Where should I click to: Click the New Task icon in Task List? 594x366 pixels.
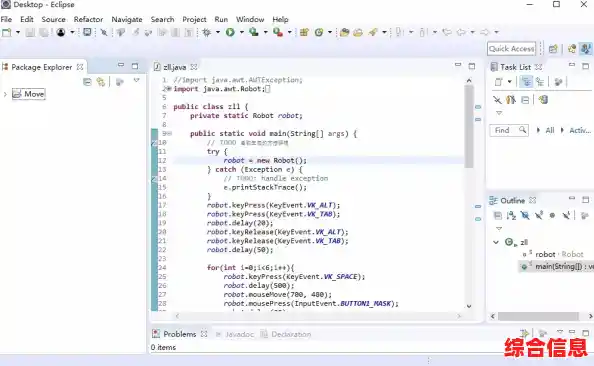499,81
